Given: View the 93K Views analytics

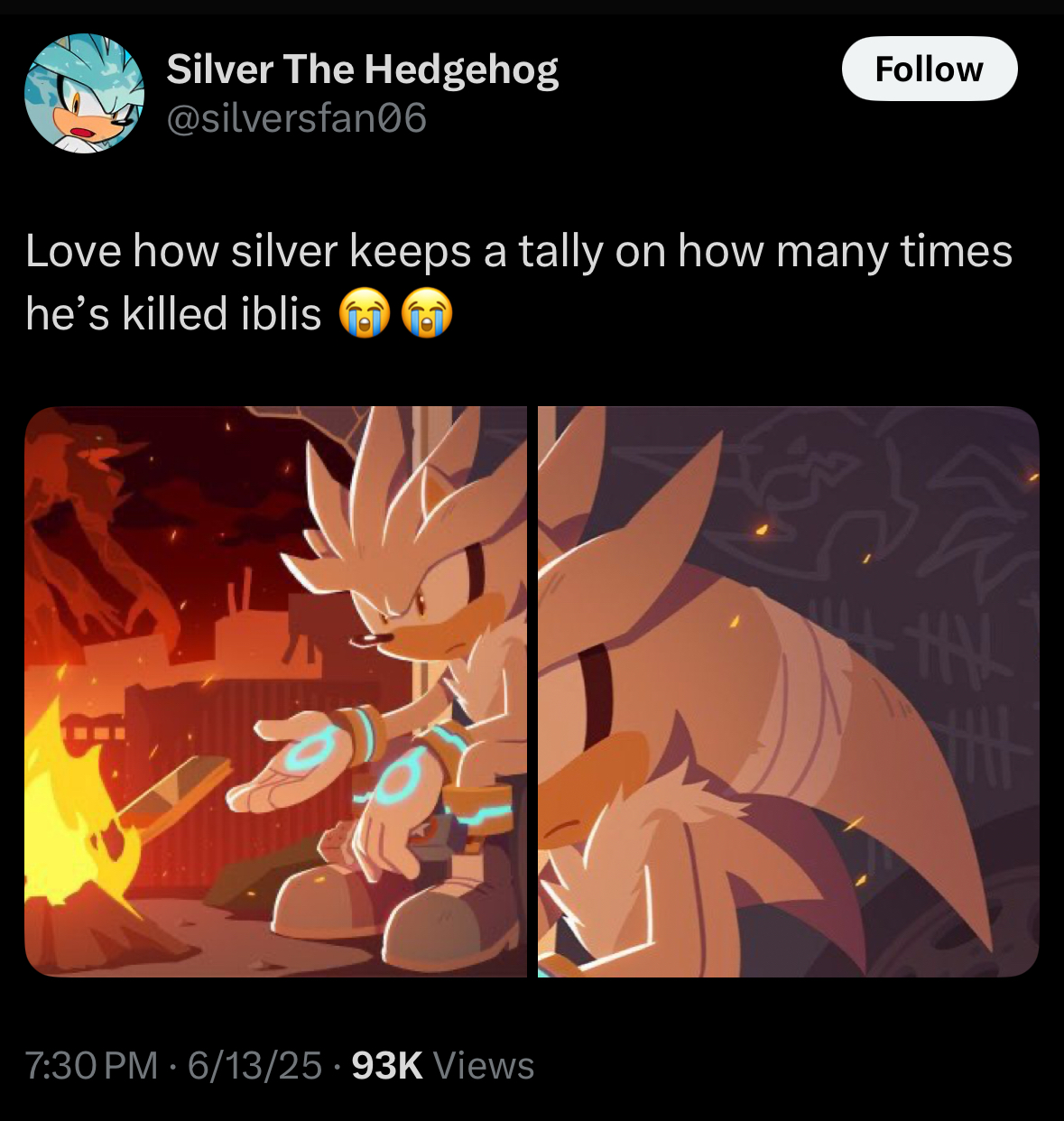Looking at the screenshot, I should point(442,1065).
